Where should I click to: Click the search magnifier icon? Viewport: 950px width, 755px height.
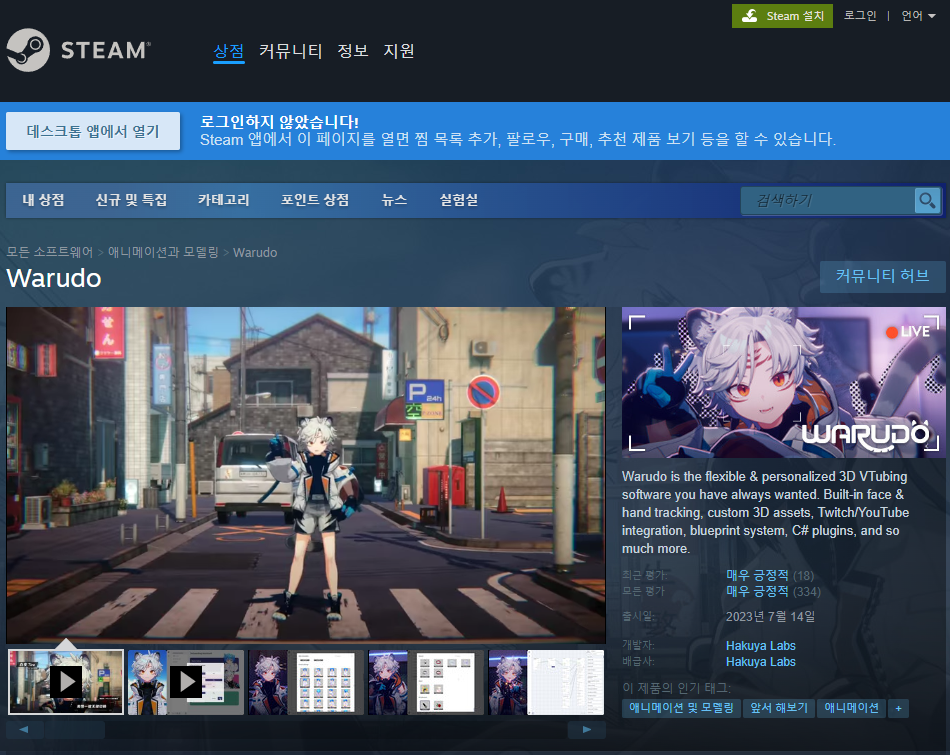click(x=927, y=200)
